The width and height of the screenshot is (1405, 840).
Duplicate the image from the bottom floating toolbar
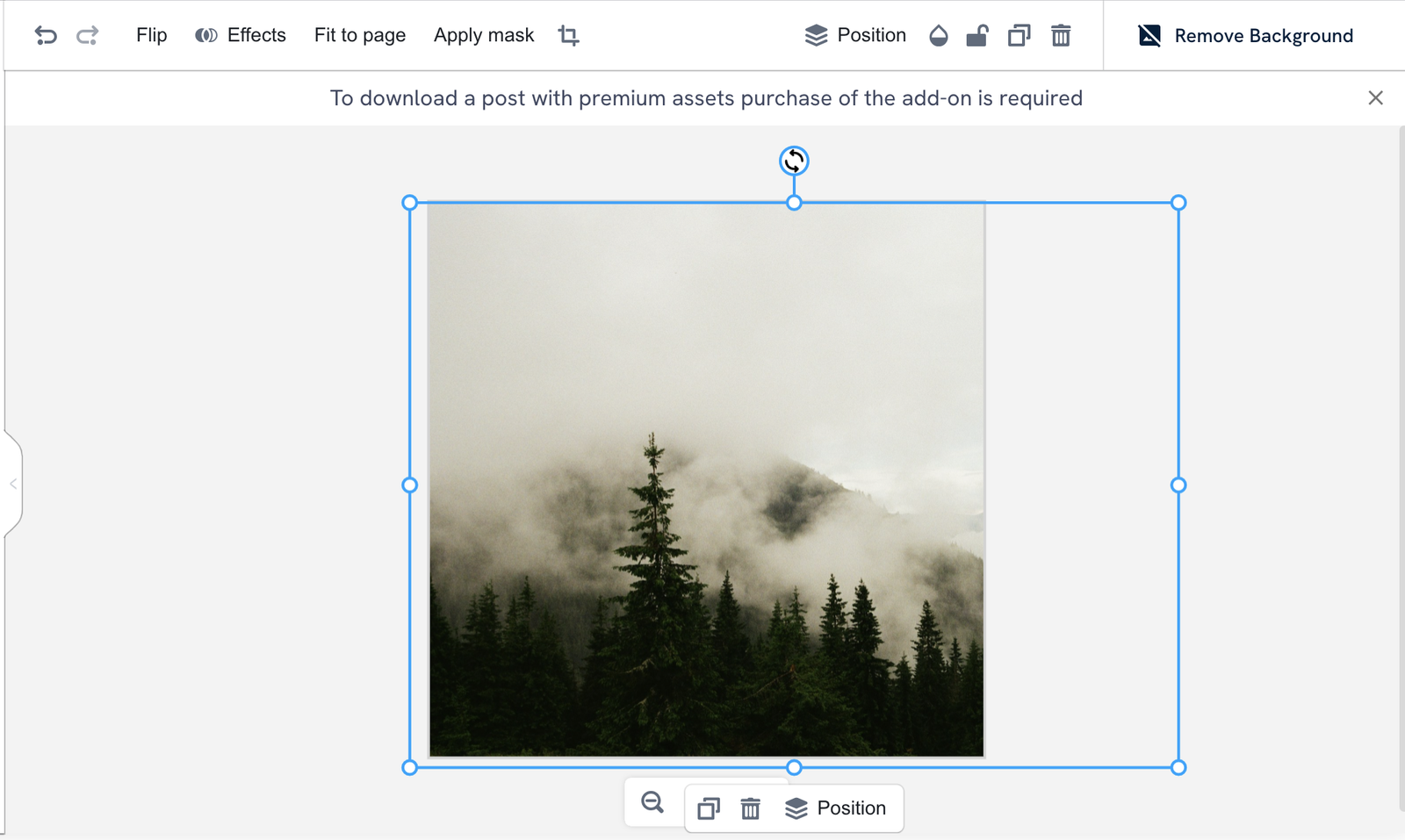pos(708,808)
